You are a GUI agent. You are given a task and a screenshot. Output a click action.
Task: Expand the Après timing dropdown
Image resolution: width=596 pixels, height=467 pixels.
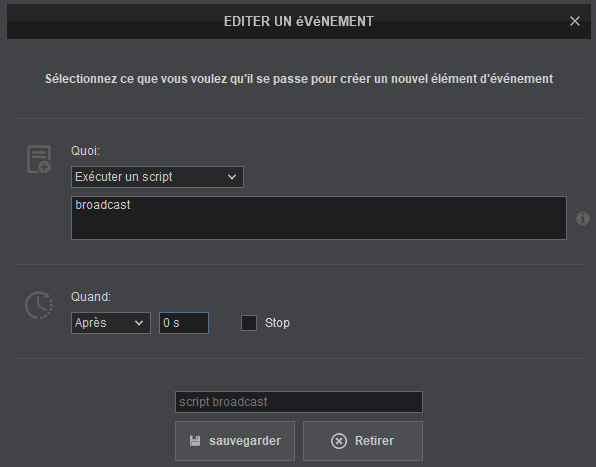point(111,323)
